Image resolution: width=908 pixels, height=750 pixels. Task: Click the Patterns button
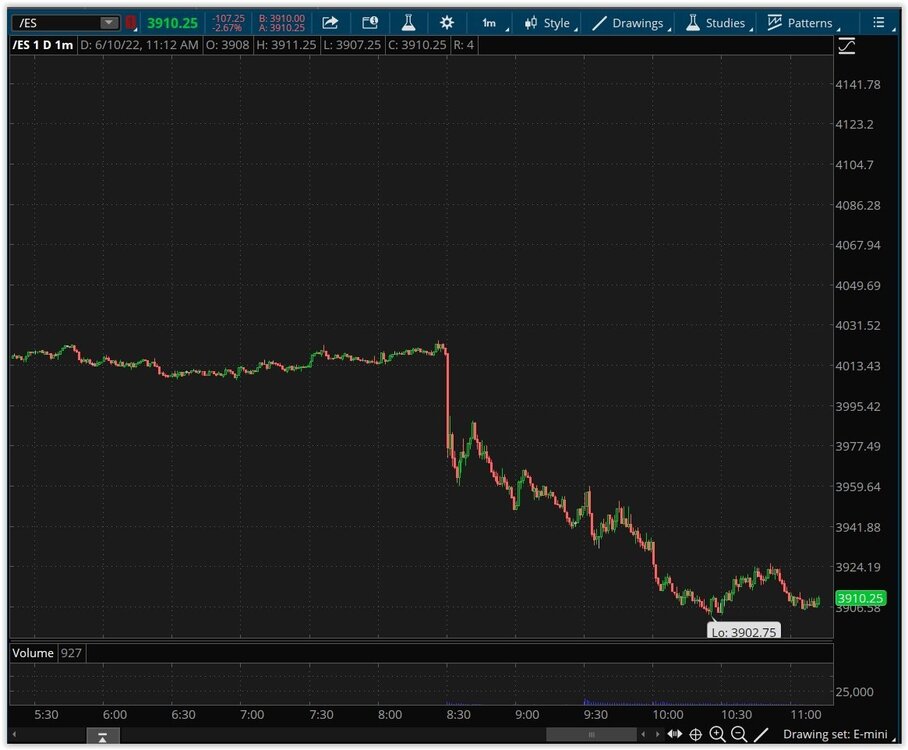click(800, 22)
